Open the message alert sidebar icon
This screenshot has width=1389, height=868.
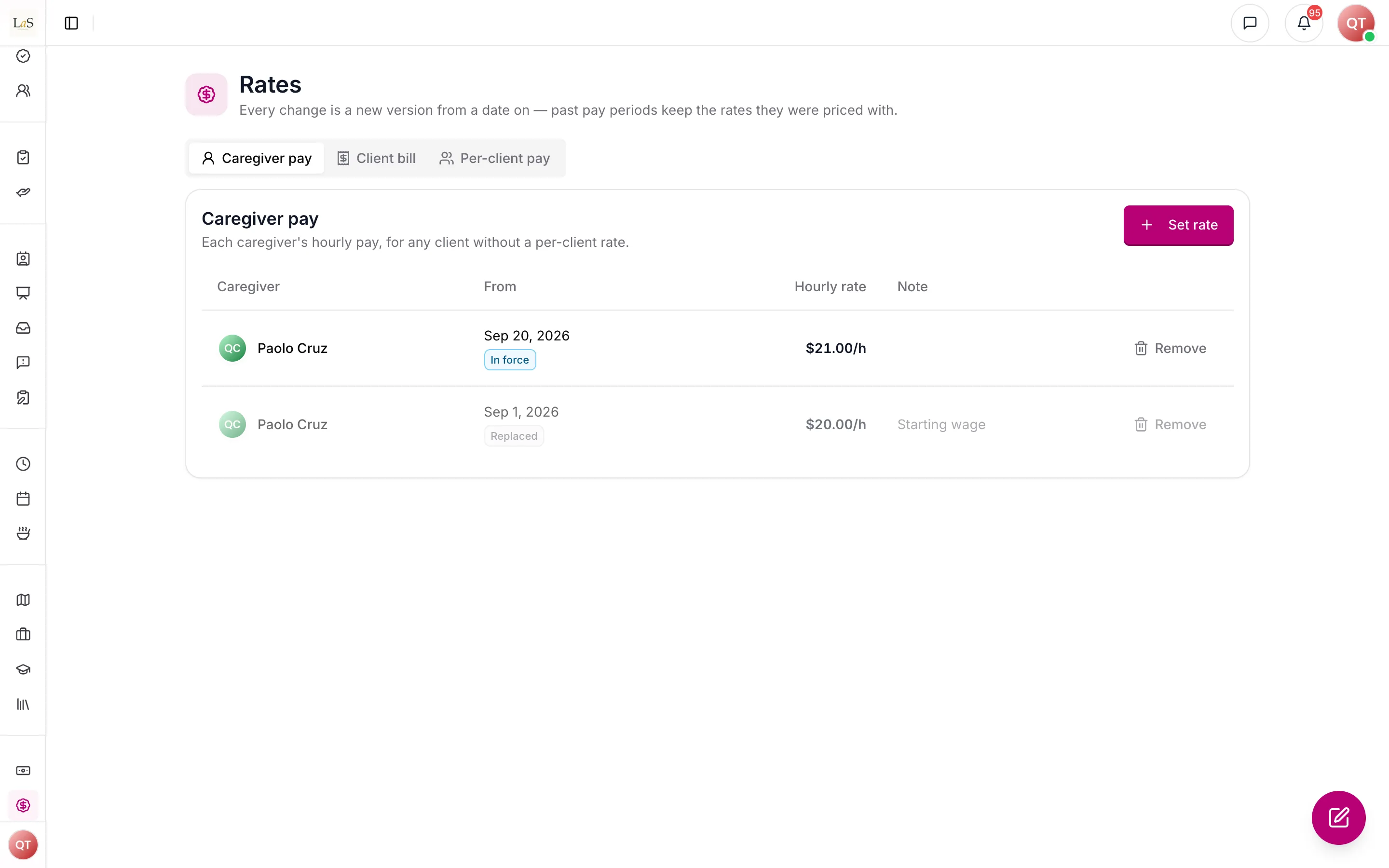click(23, 363)
